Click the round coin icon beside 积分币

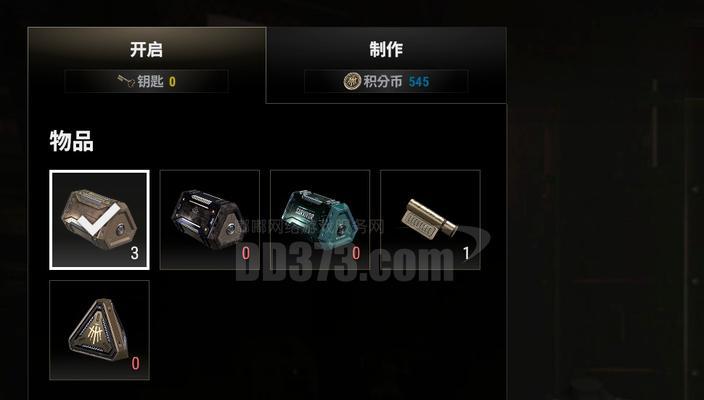(352, 81)
